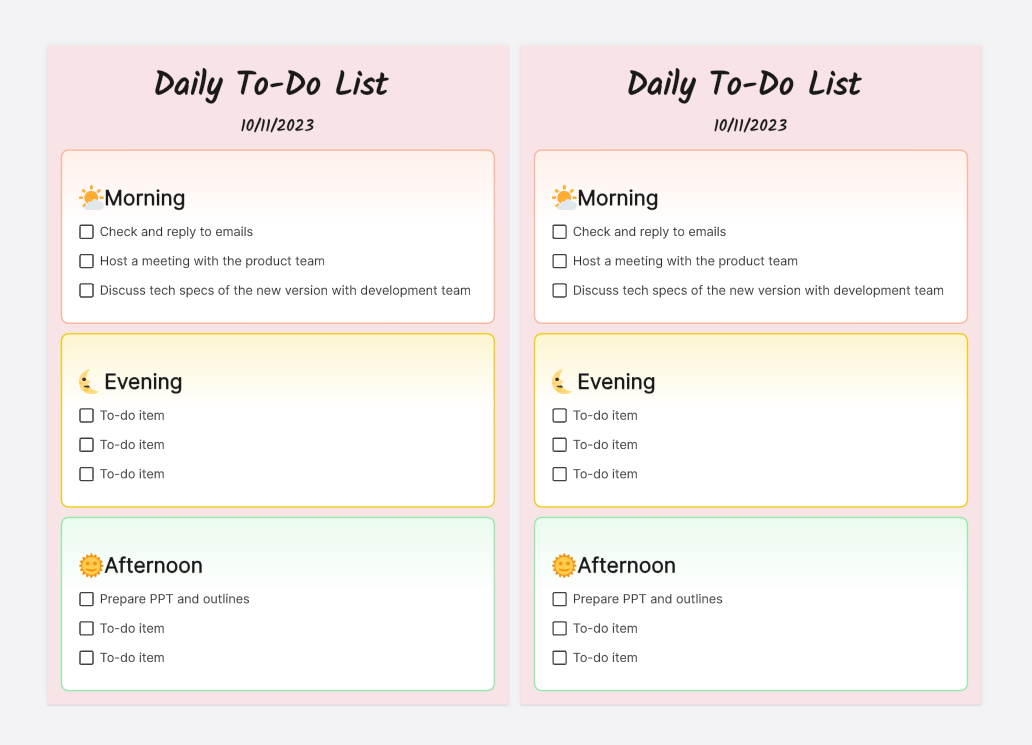Screen dimensions: 1032x745
Task: Tick "Host a meeting" checkbox on left page
Action: coord(87,261)
